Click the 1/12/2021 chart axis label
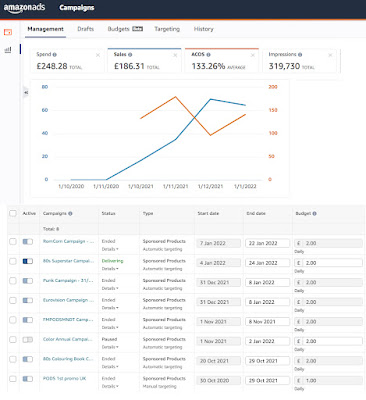Viewport: 366px width, 400px height. click(210, 186)
